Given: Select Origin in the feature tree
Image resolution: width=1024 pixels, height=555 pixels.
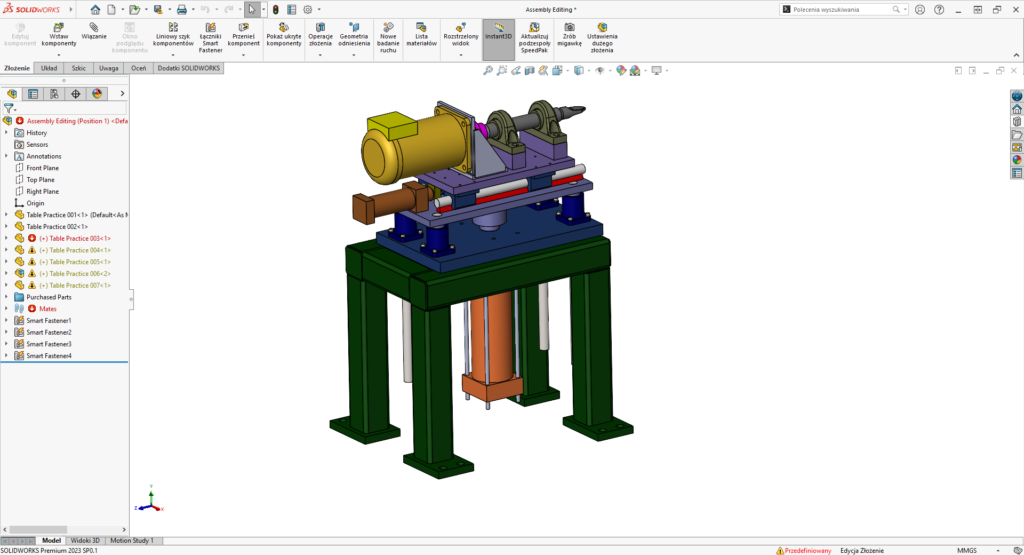Looking at the screenshot, I should click(35, 203).
